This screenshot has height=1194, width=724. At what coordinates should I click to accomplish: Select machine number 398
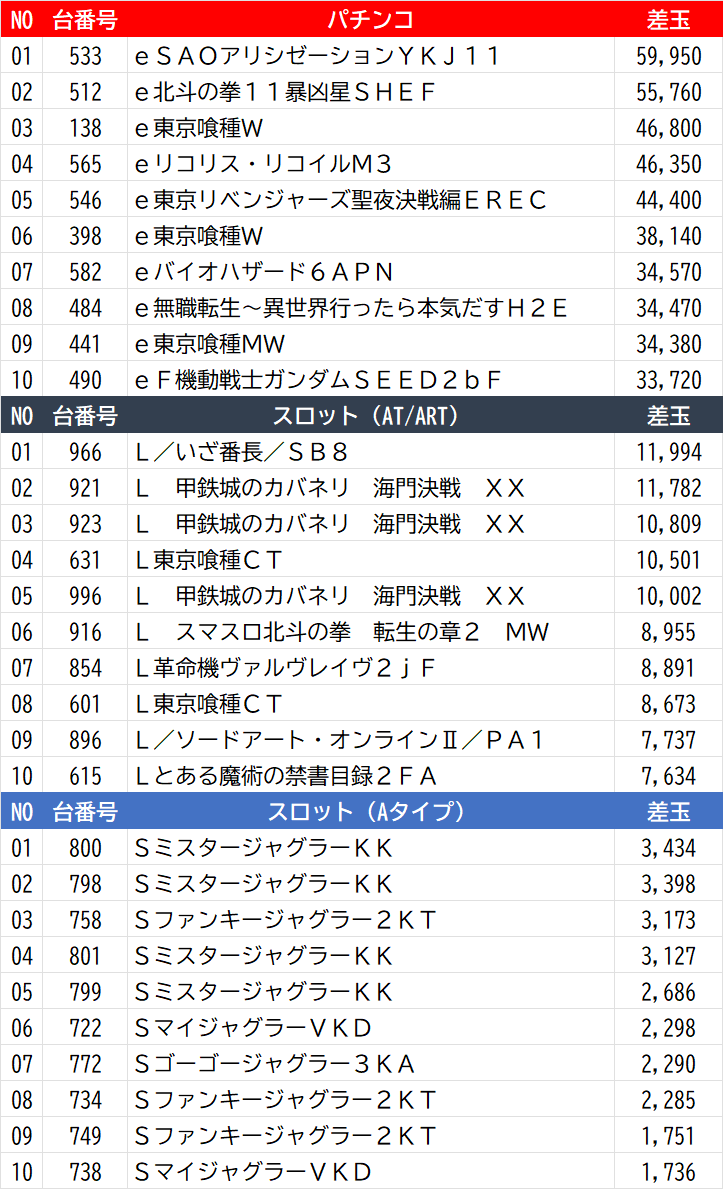(85, 236)
